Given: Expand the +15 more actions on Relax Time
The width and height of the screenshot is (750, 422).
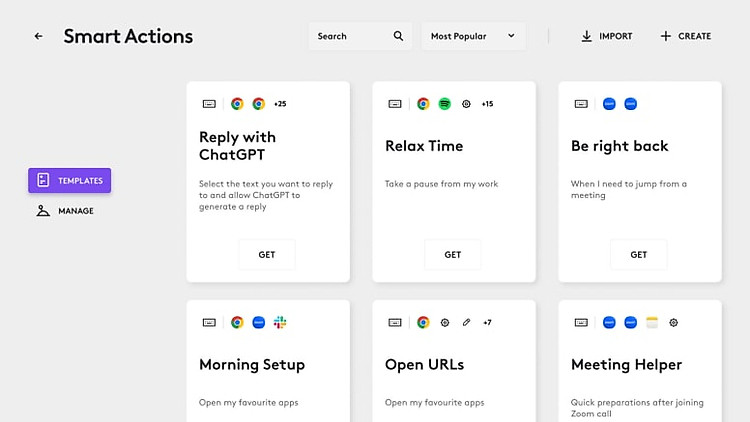Looking at the screenshot, I should pyautogui.click(x=487, y=104).
